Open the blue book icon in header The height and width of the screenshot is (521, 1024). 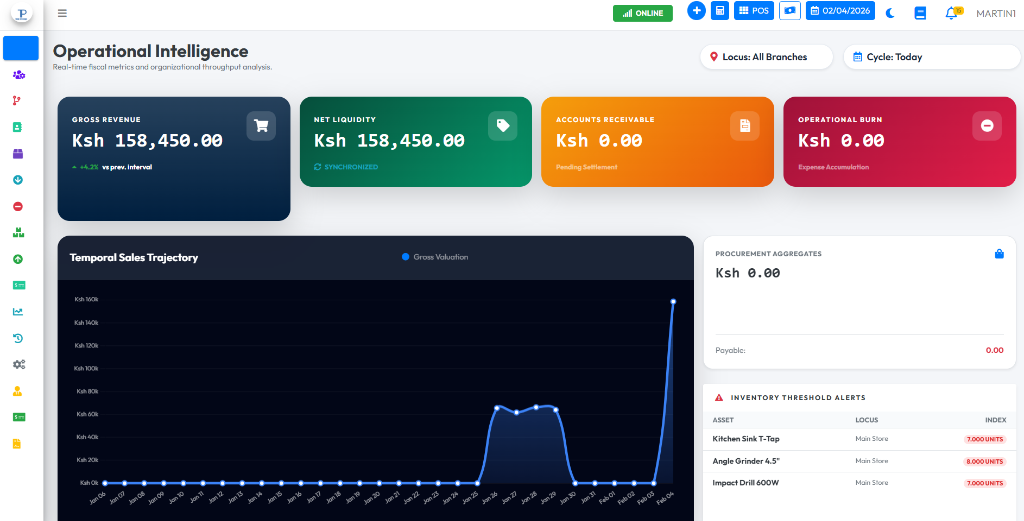pos(920,13)
